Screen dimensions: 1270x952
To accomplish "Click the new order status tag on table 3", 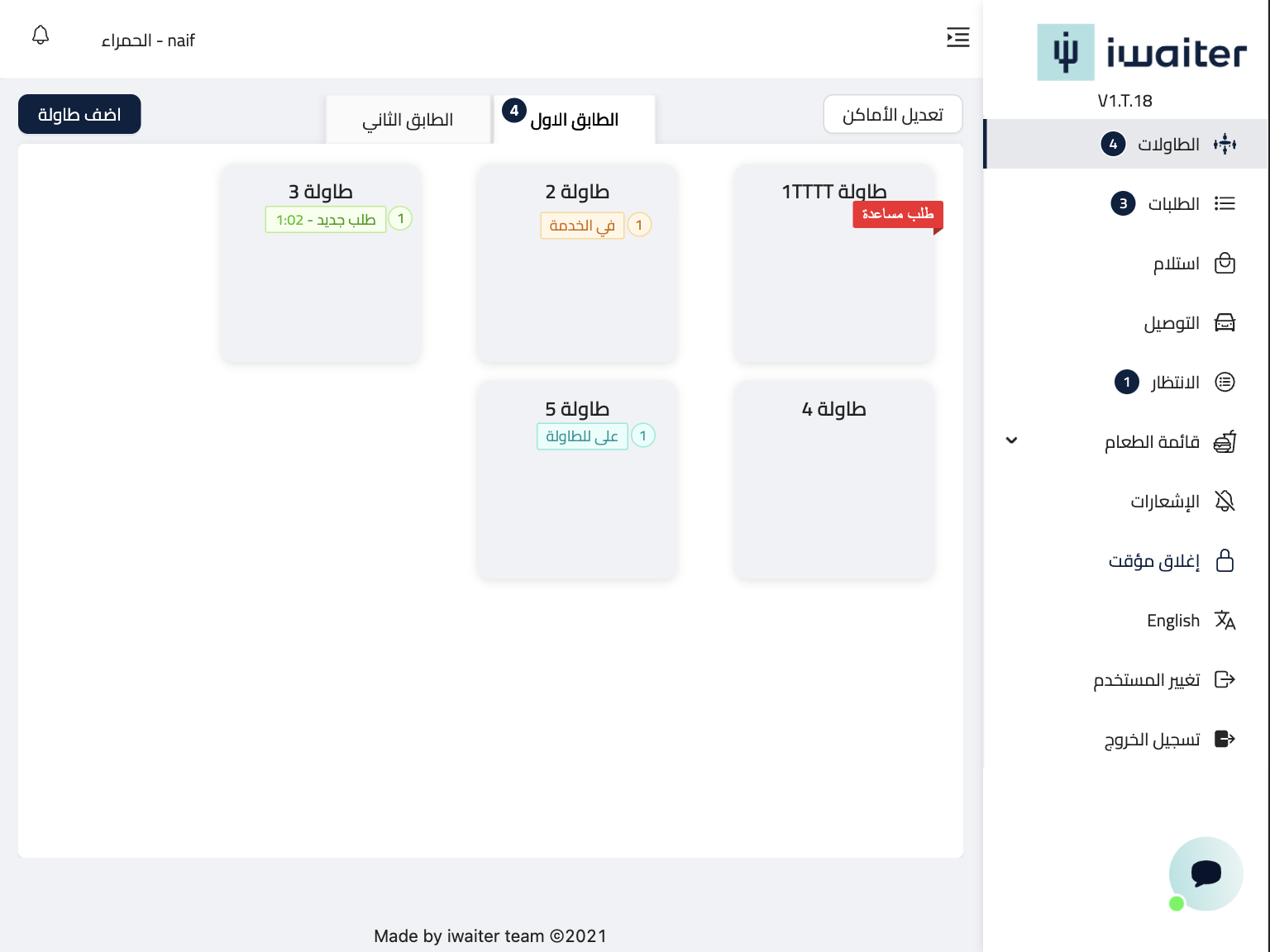I will [x=326, y=220].
